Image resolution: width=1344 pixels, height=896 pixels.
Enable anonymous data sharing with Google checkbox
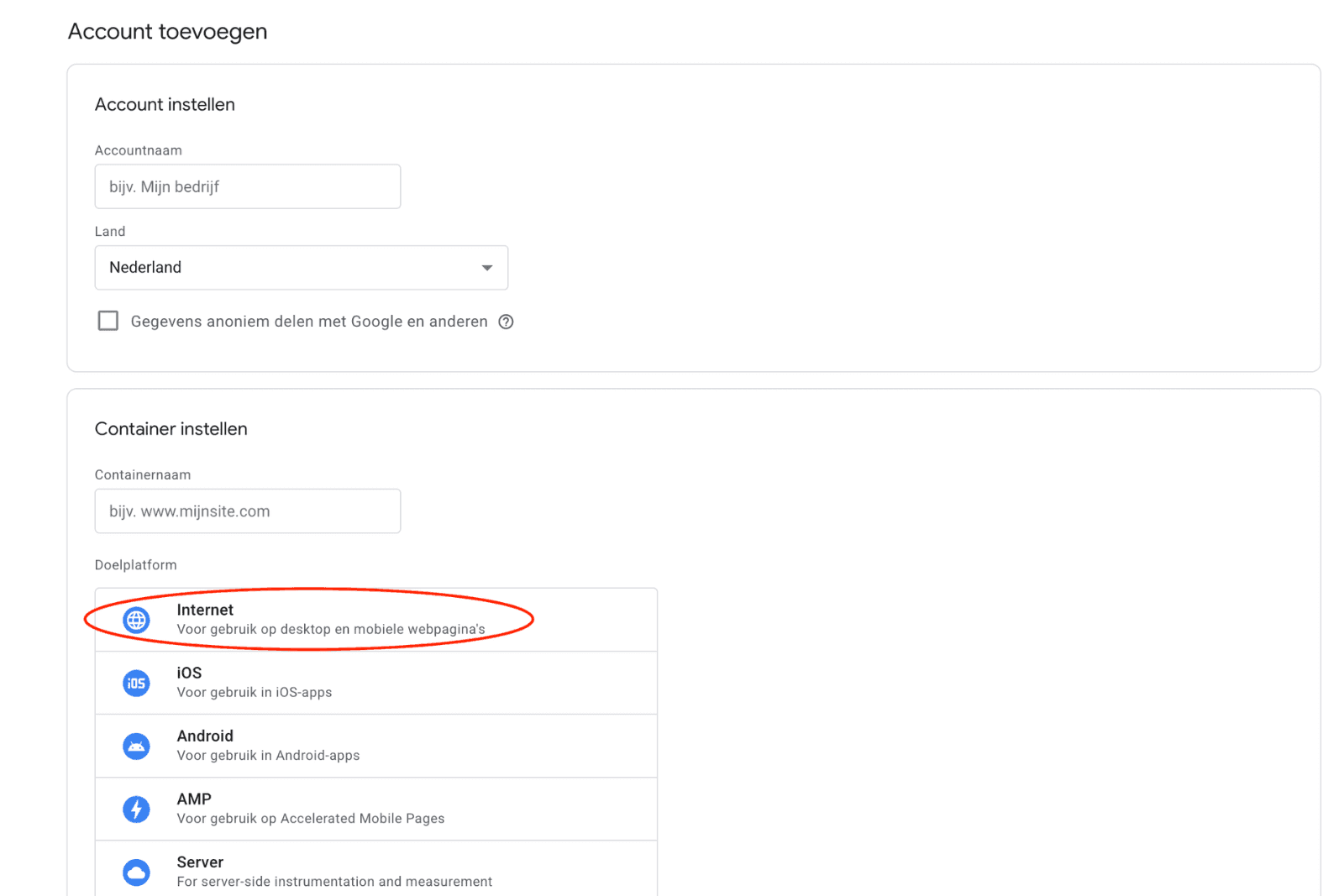click(108, 321)
